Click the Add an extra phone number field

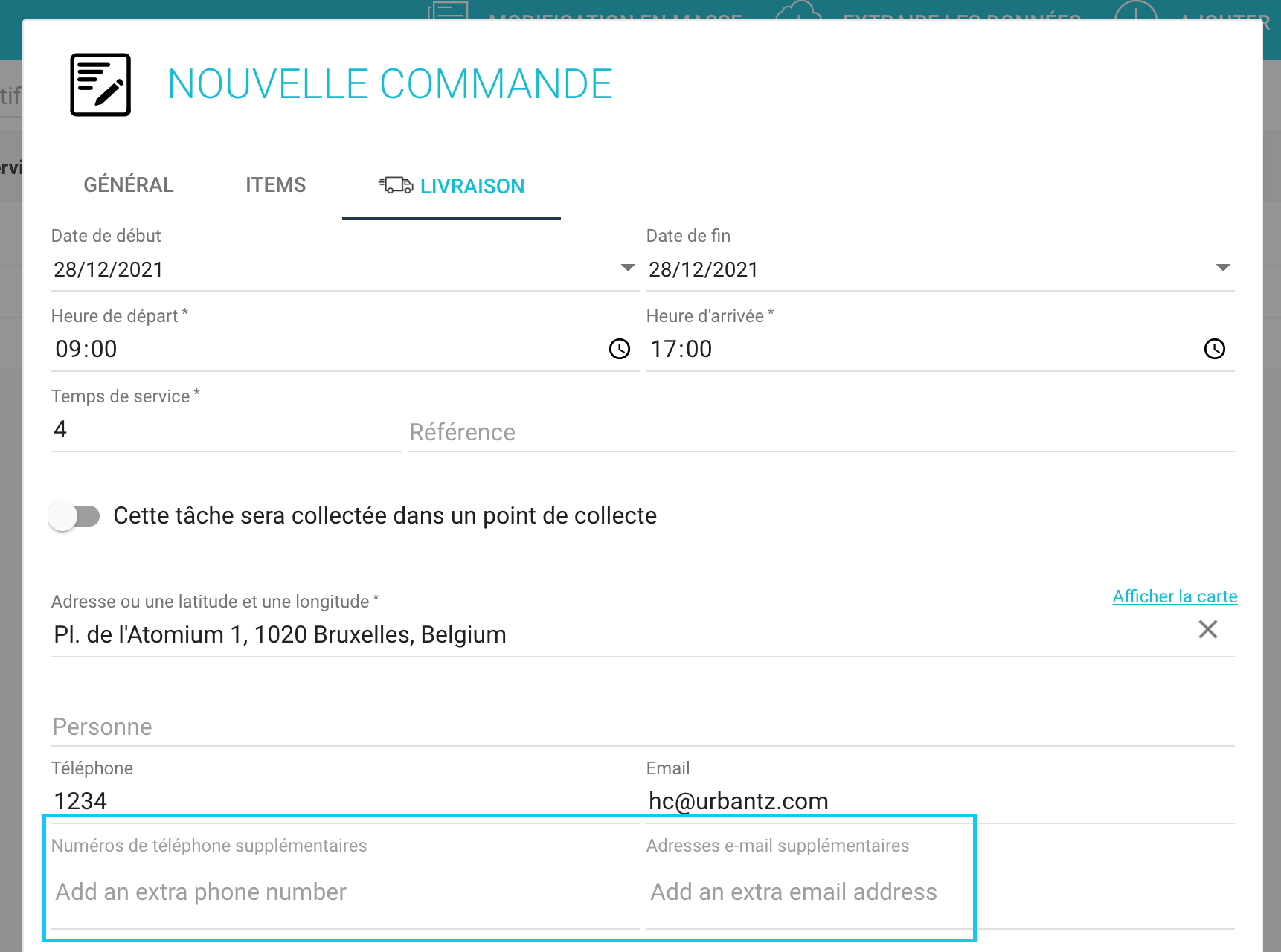[x=345, y=892]
